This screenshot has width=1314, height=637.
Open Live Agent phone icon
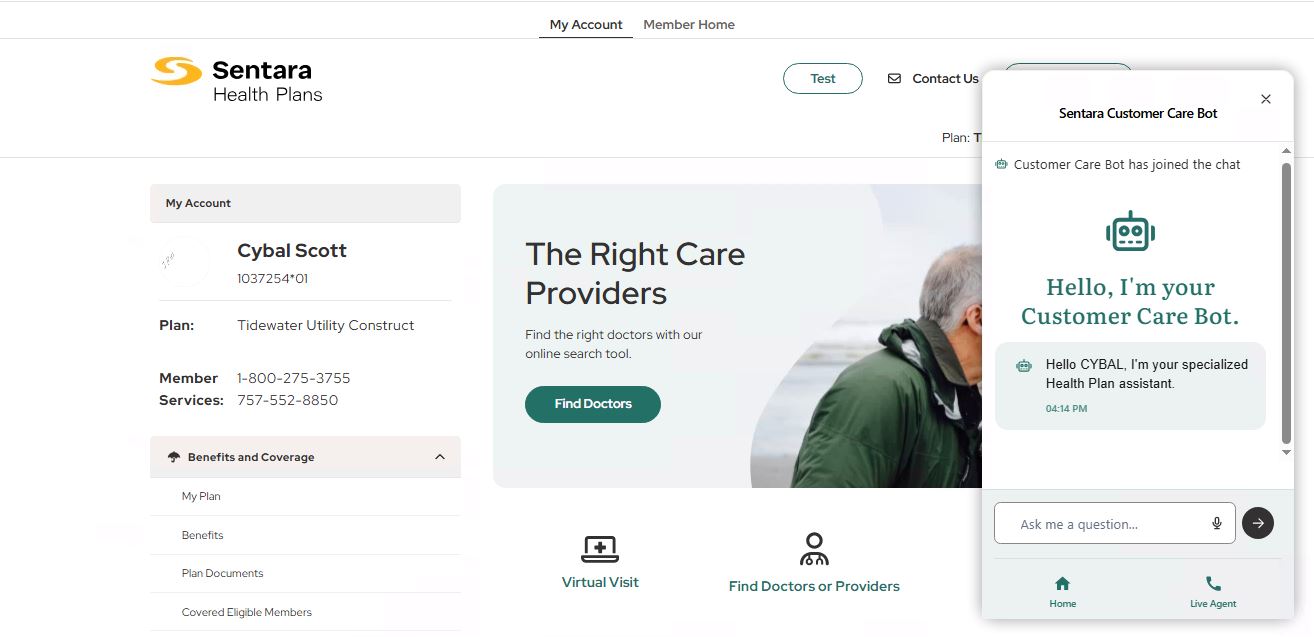1213,584
